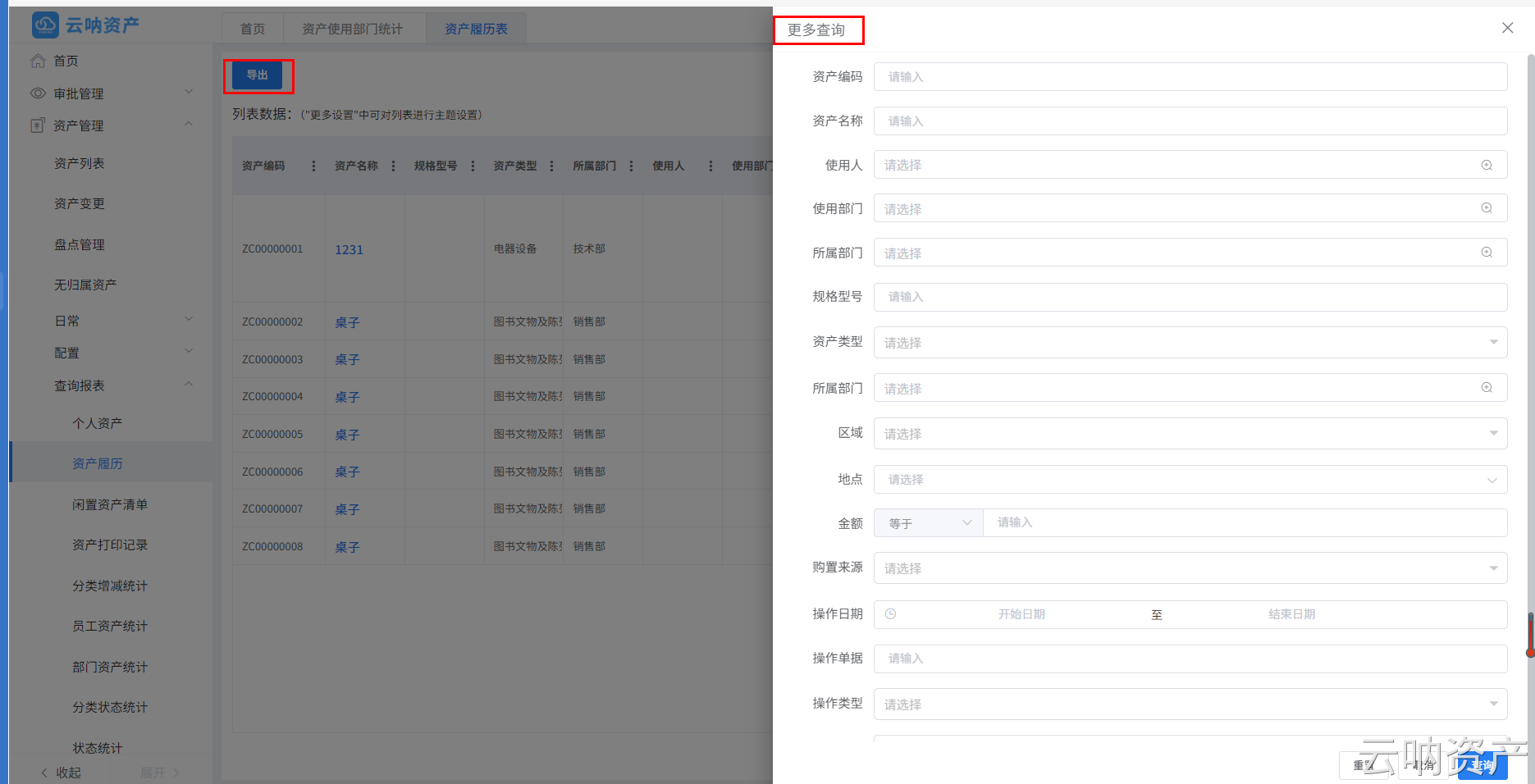Open 闲置资产清单 in the sidebar
This screenshot has height=784, width=1535.
[x=110, y=504]
